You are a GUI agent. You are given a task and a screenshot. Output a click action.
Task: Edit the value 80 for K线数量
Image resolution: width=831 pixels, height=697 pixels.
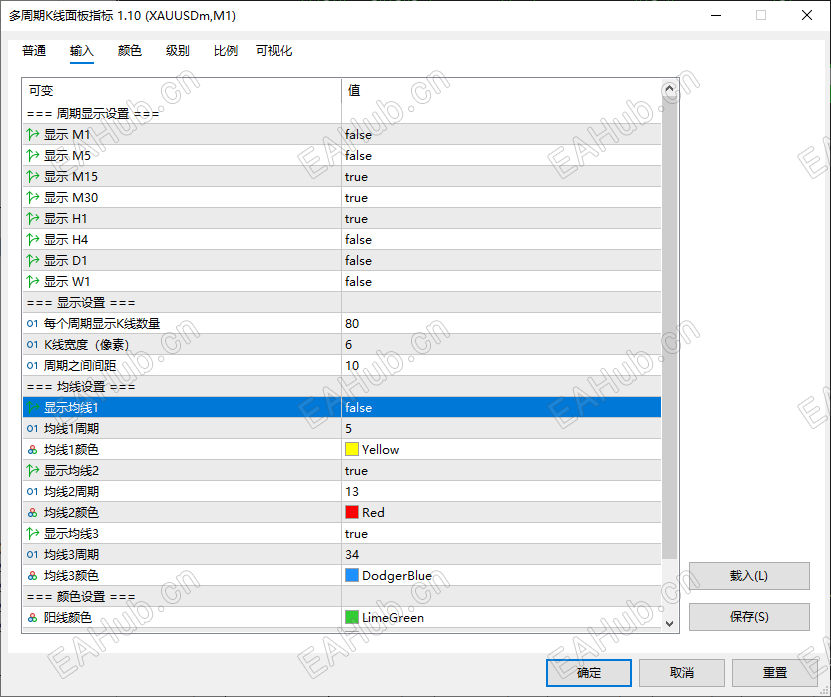(501, 323)
